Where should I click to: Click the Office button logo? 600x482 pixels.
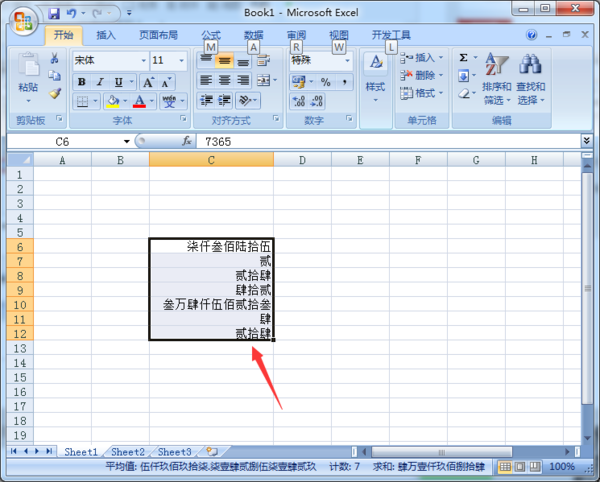[21, 19]
